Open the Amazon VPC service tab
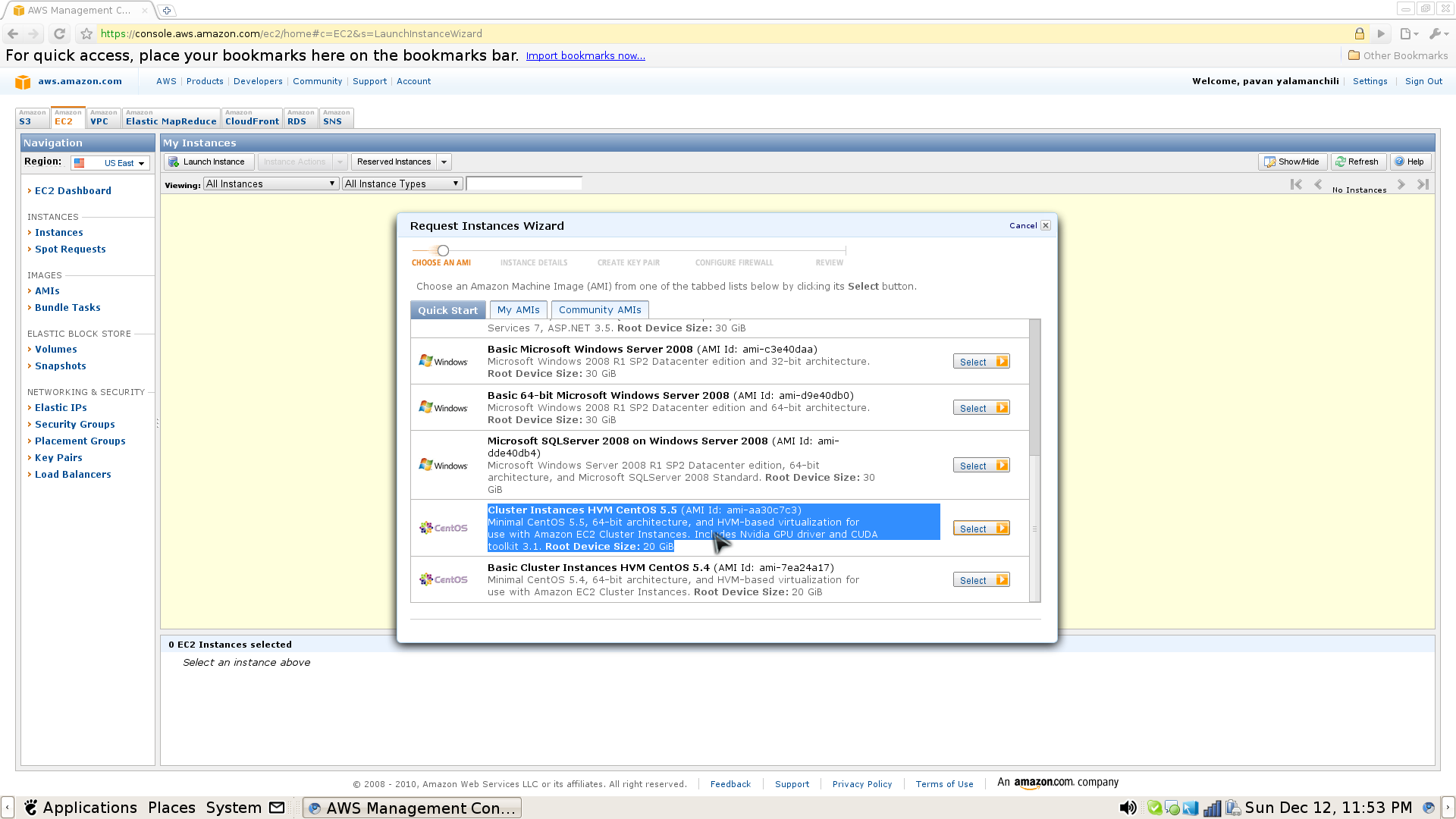 point(104,118)
